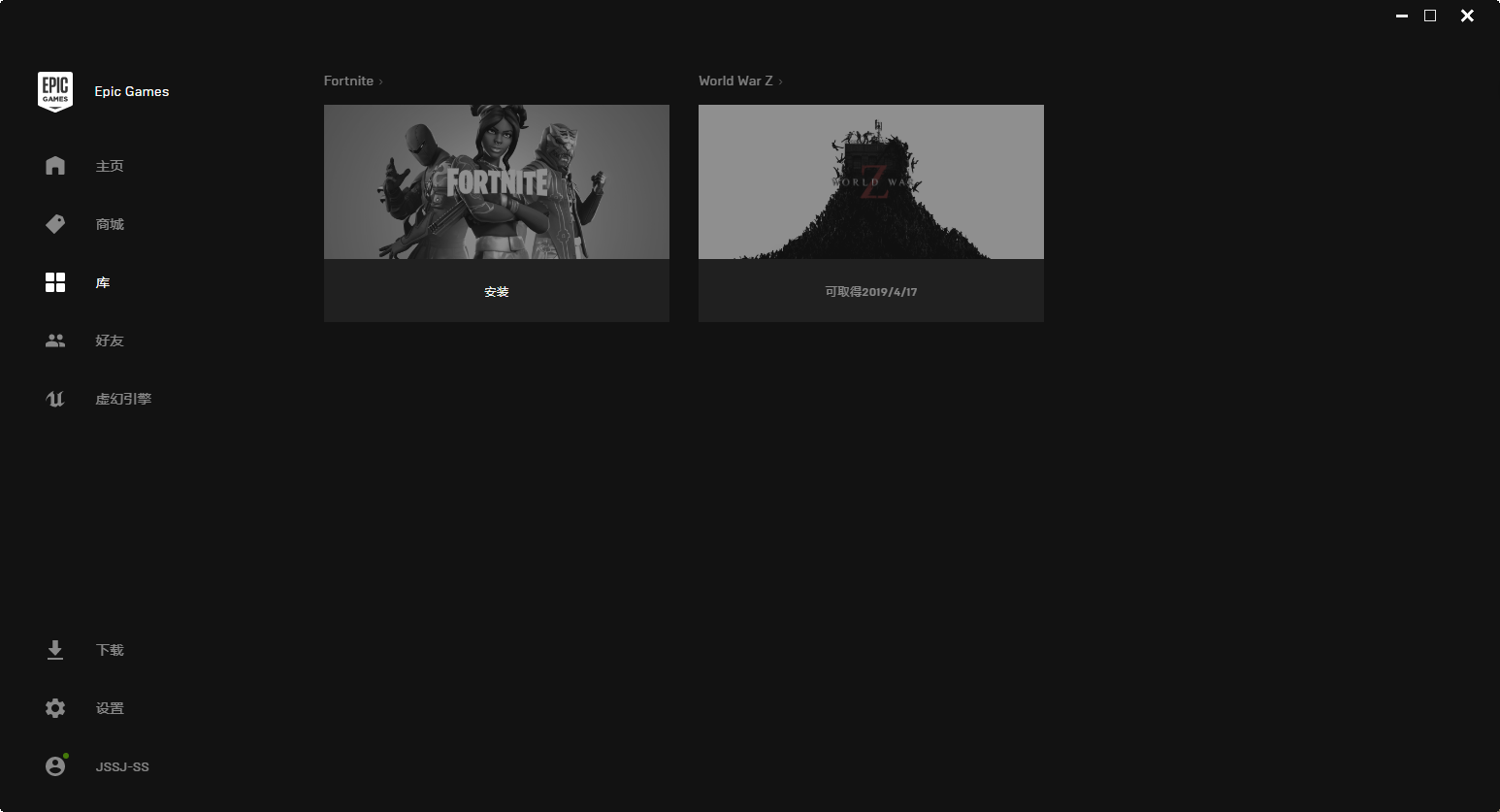Click the 可取得2019/4/17 availability label
This screenshot has height=812, width=1500.
click(x=871, y=291)
